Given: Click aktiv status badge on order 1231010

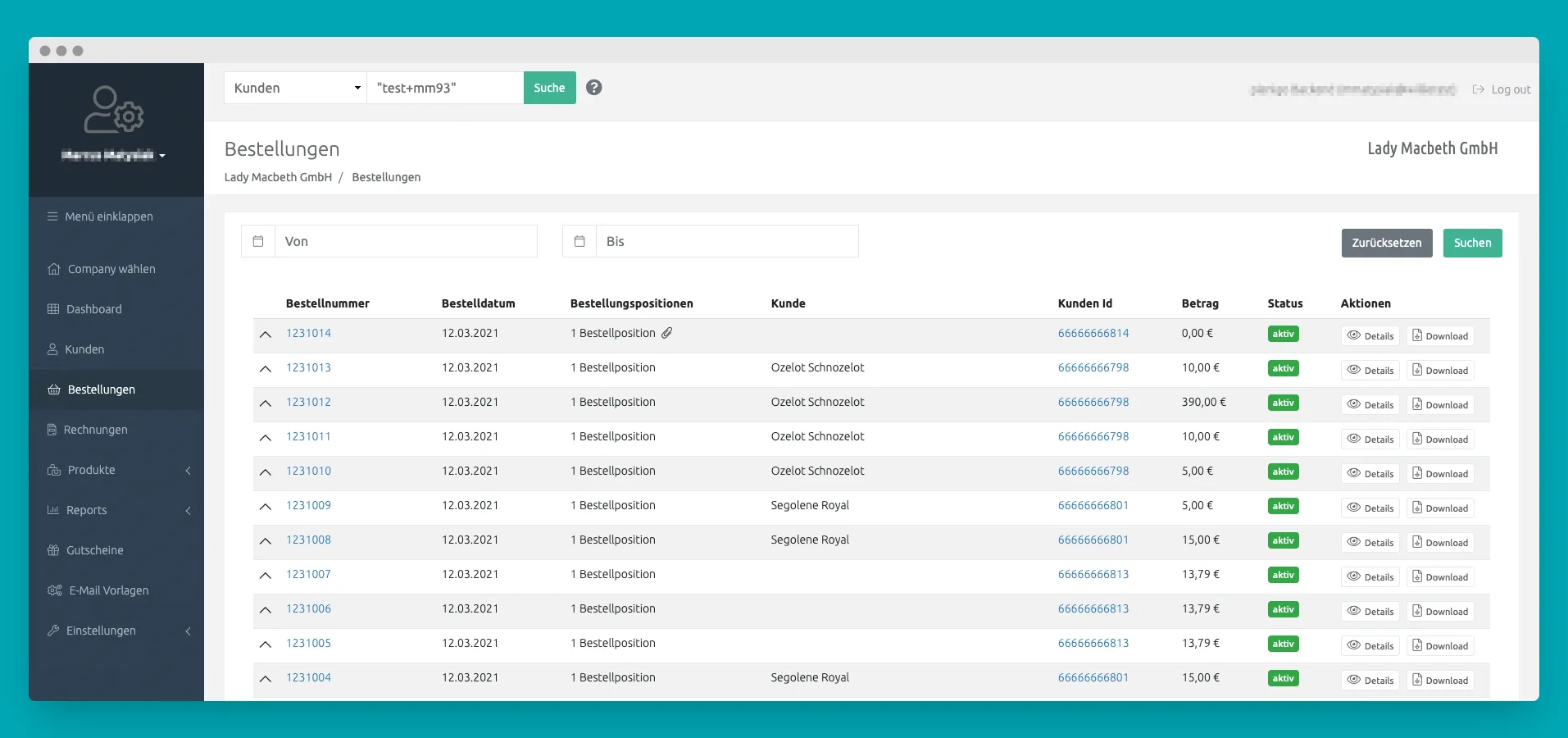Looking at the screenshot, I should [1283, 471].
